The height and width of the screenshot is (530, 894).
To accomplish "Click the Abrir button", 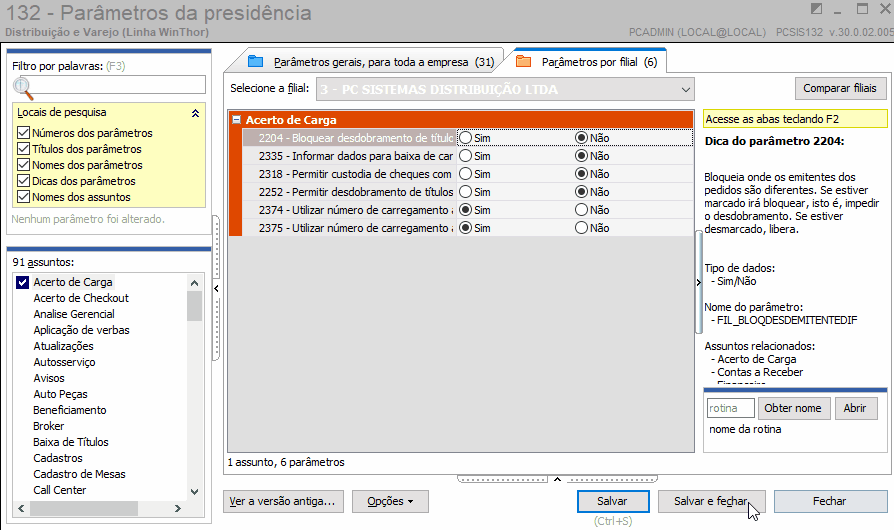I will point(856,408).
